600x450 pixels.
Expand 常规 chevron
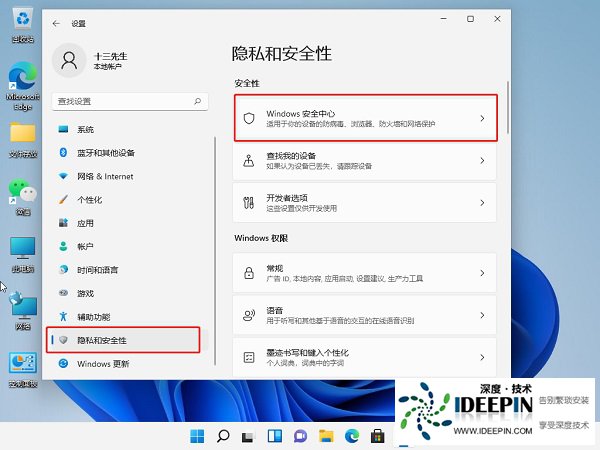pyautogui.click(x=482, y=273)
